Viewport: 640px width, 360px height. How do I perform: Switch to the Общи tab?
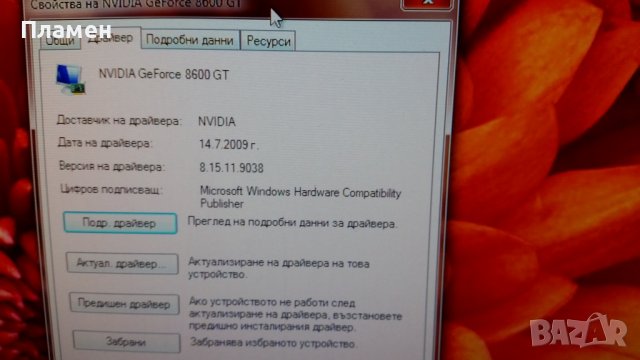(60, 41)
